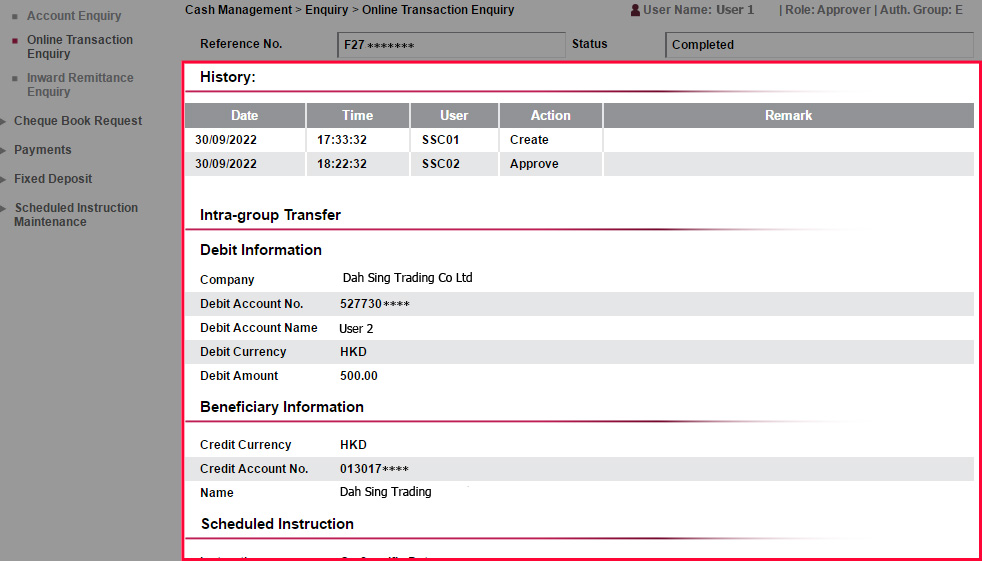Click the Action column header

550,115
